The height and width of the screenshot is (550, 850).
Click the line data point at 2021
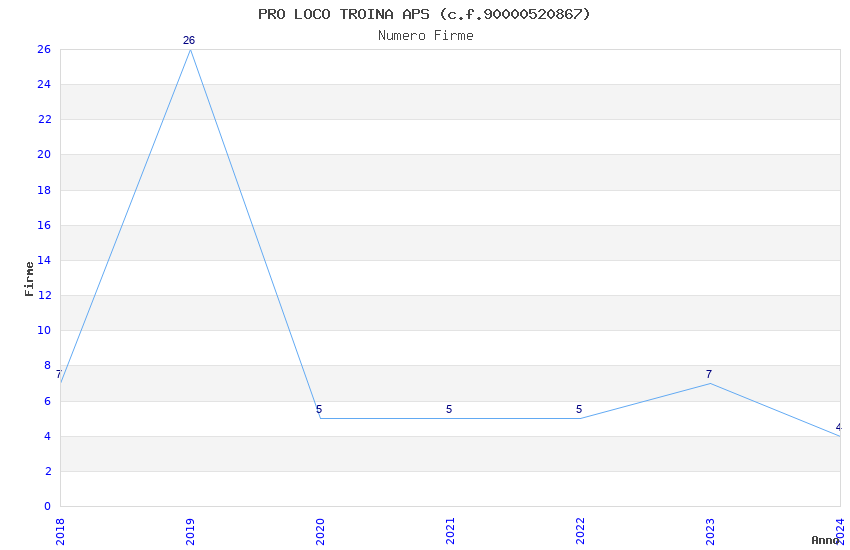pos(450,418)
